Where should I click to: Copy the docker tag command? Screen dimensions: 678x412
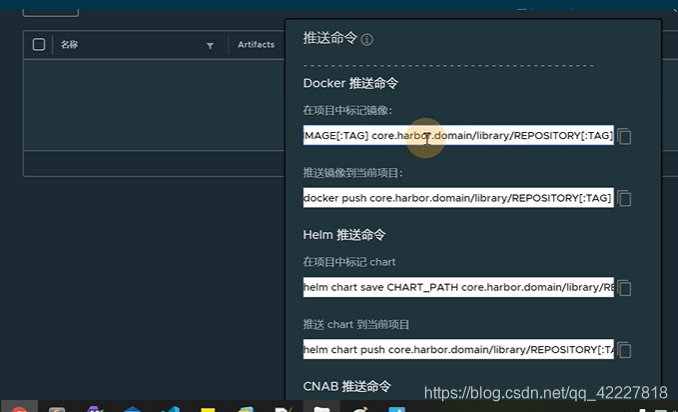[x=624, y=137]
